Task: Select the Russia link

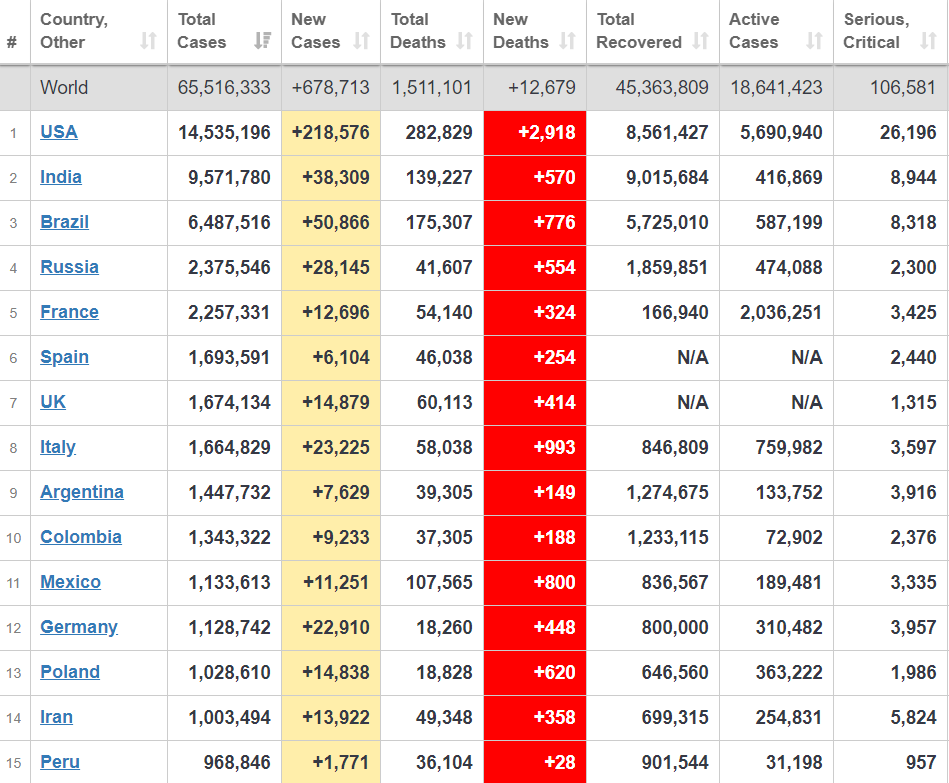Action: click(69, 267)
